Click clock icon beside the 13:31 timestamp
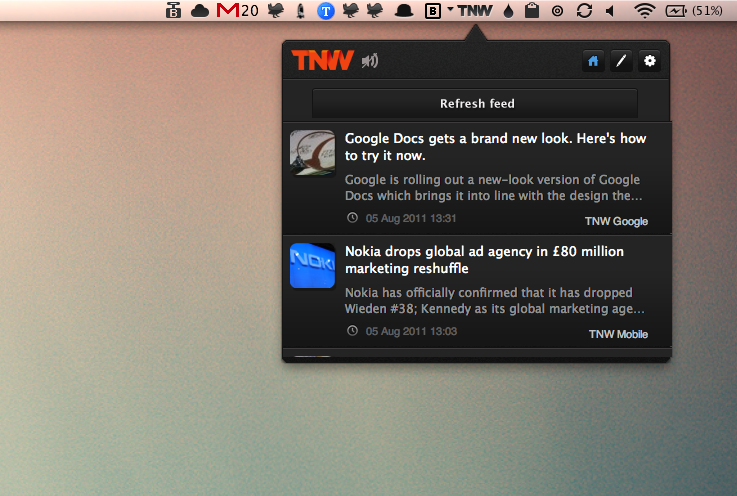The image size is (737, 496). [352, 217]
